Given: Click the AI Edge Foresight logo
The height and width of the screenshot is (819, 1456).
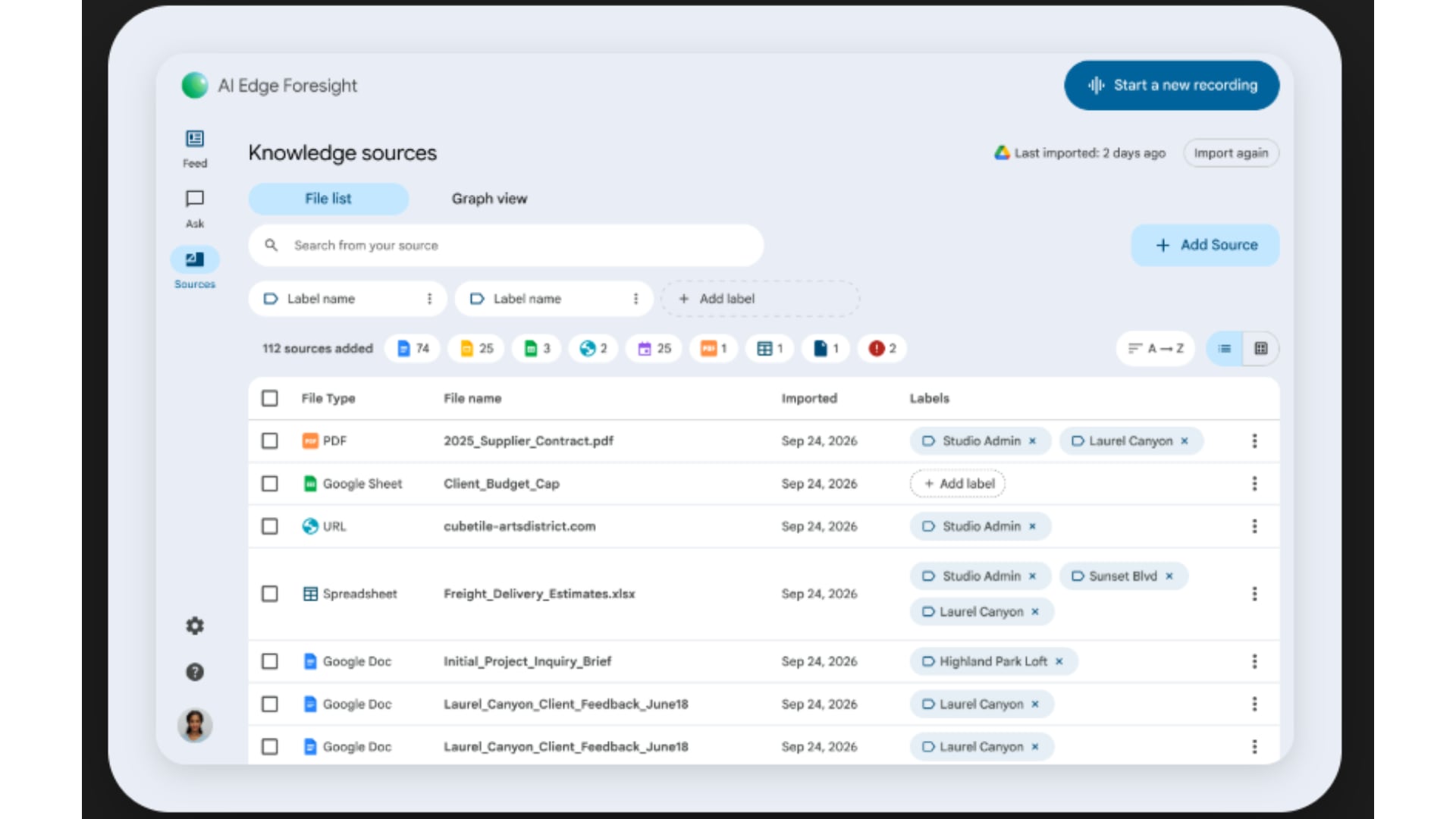Looking at the screenshot, I should 195,85.
